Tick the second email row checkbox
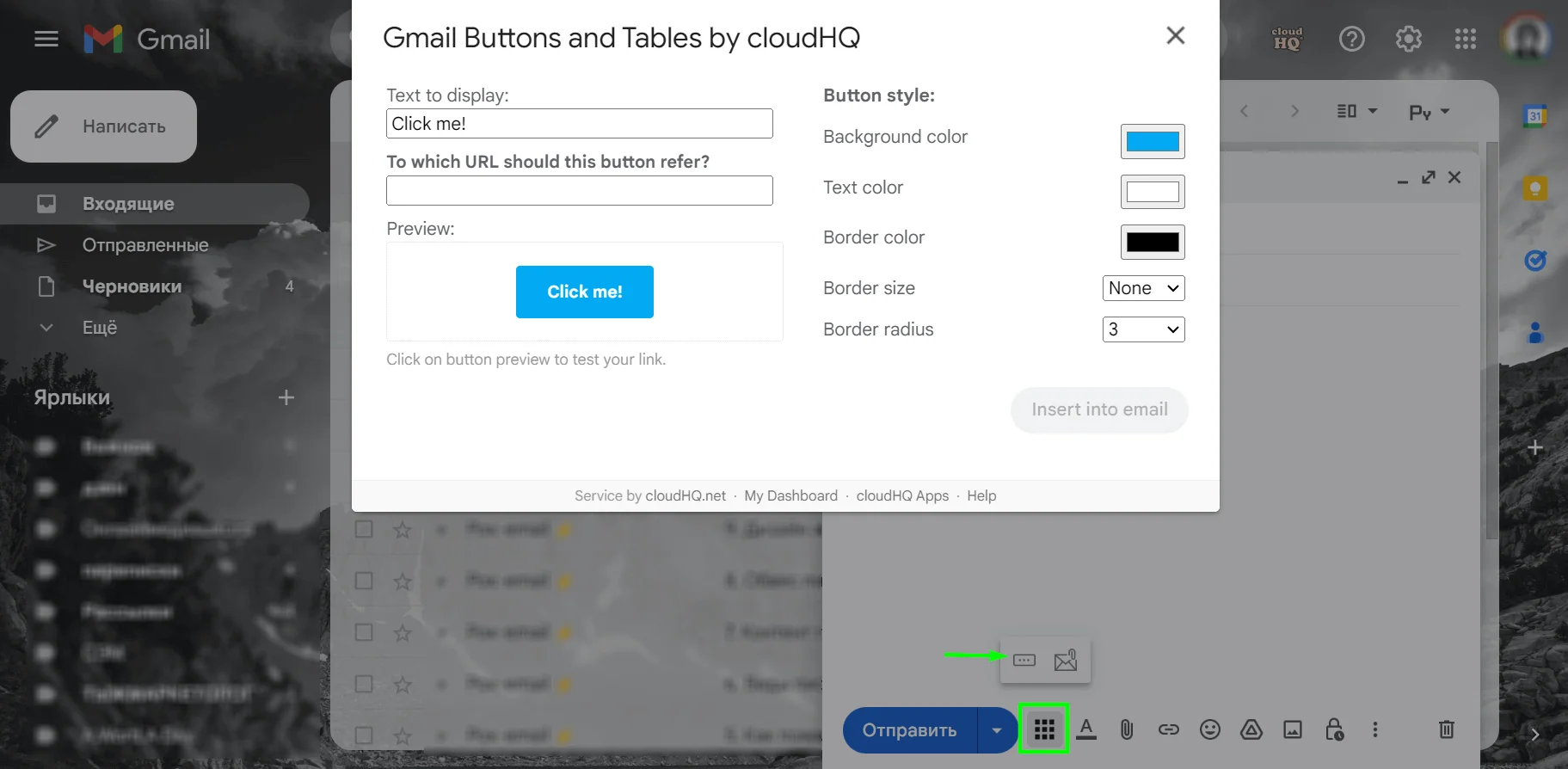The width and height of the screenshot is (1568, 769). pyautogui.click(x=364, y=581)
